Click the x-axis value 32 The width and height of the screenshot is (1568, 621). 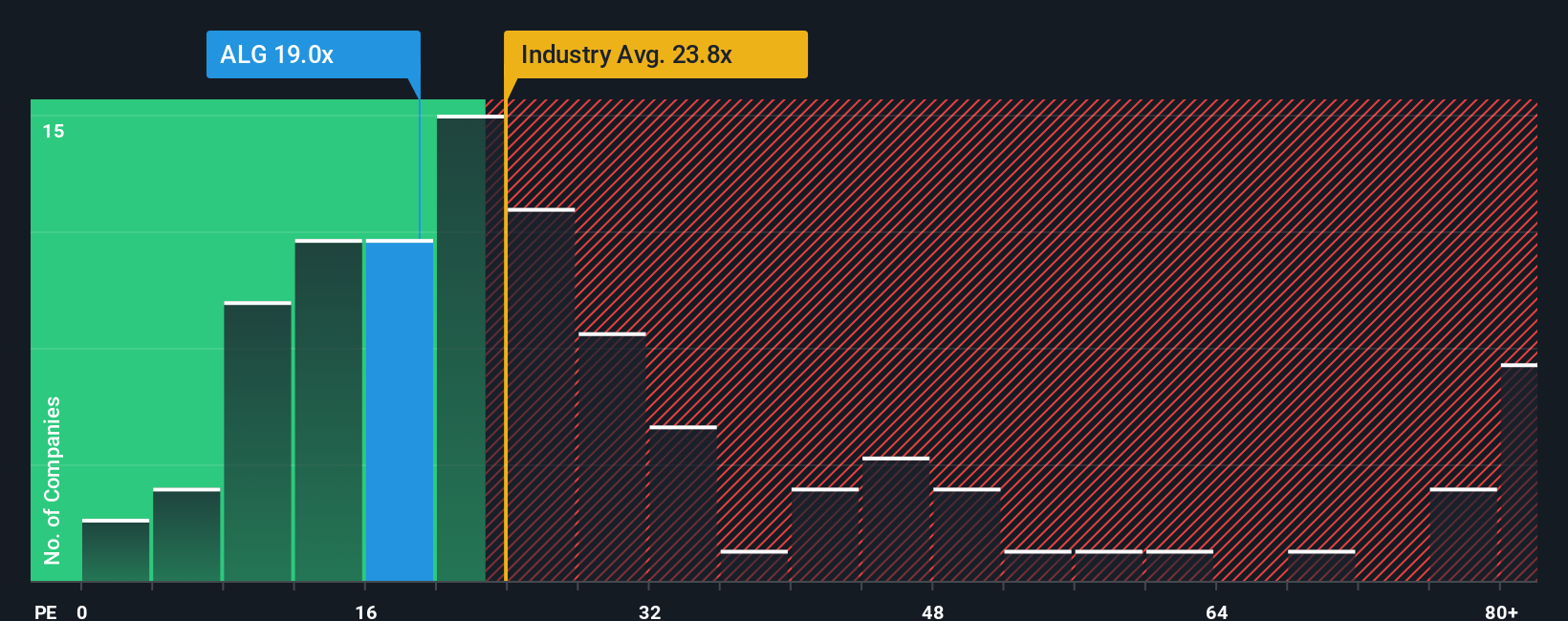click(x=650, y=611)
